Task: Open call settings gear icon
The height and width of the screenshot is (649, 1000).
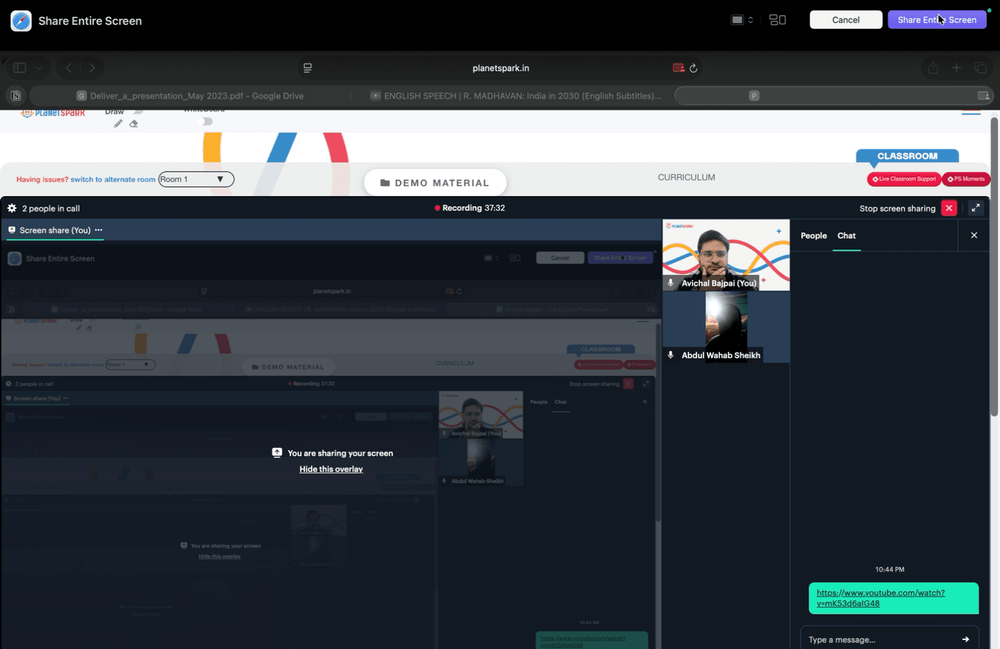Action: pos(11,208)
